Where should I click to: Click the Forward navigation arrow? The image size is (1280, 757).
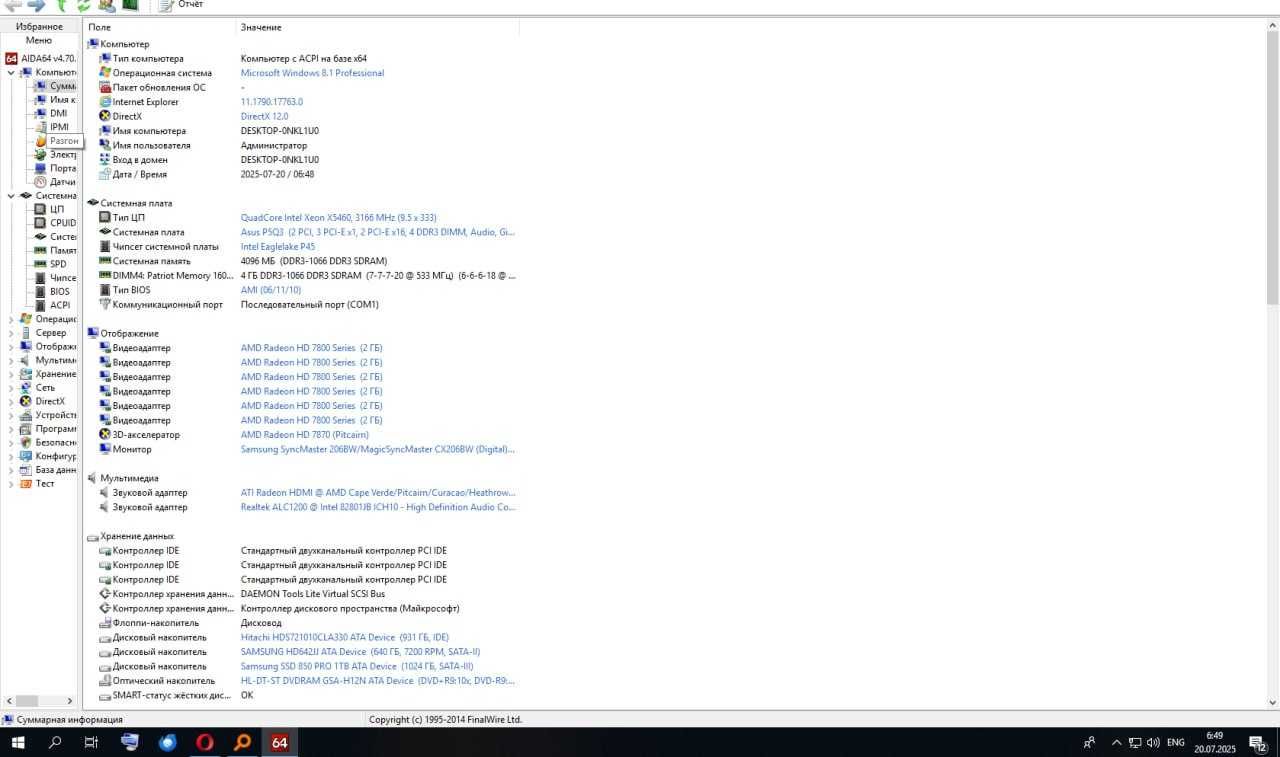pyautogui.click(x=36, y=5)
